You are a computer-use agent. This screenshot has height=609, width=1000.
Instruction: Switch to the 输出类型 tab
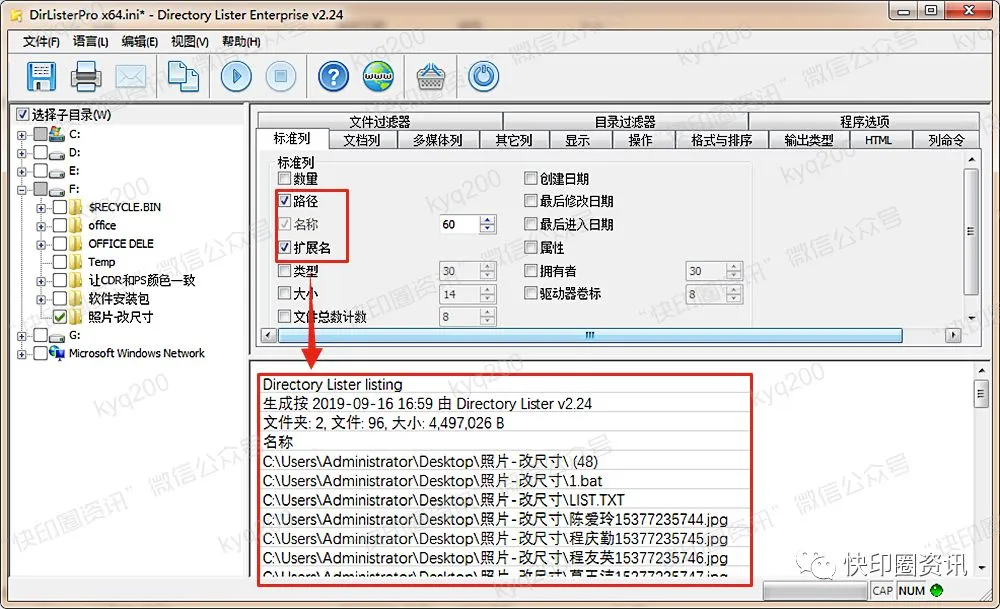[x=809, y=140]
